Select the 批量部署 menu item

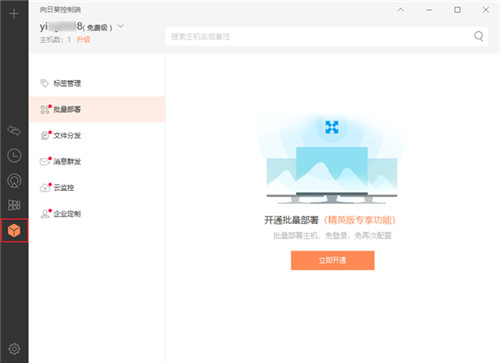97,109
